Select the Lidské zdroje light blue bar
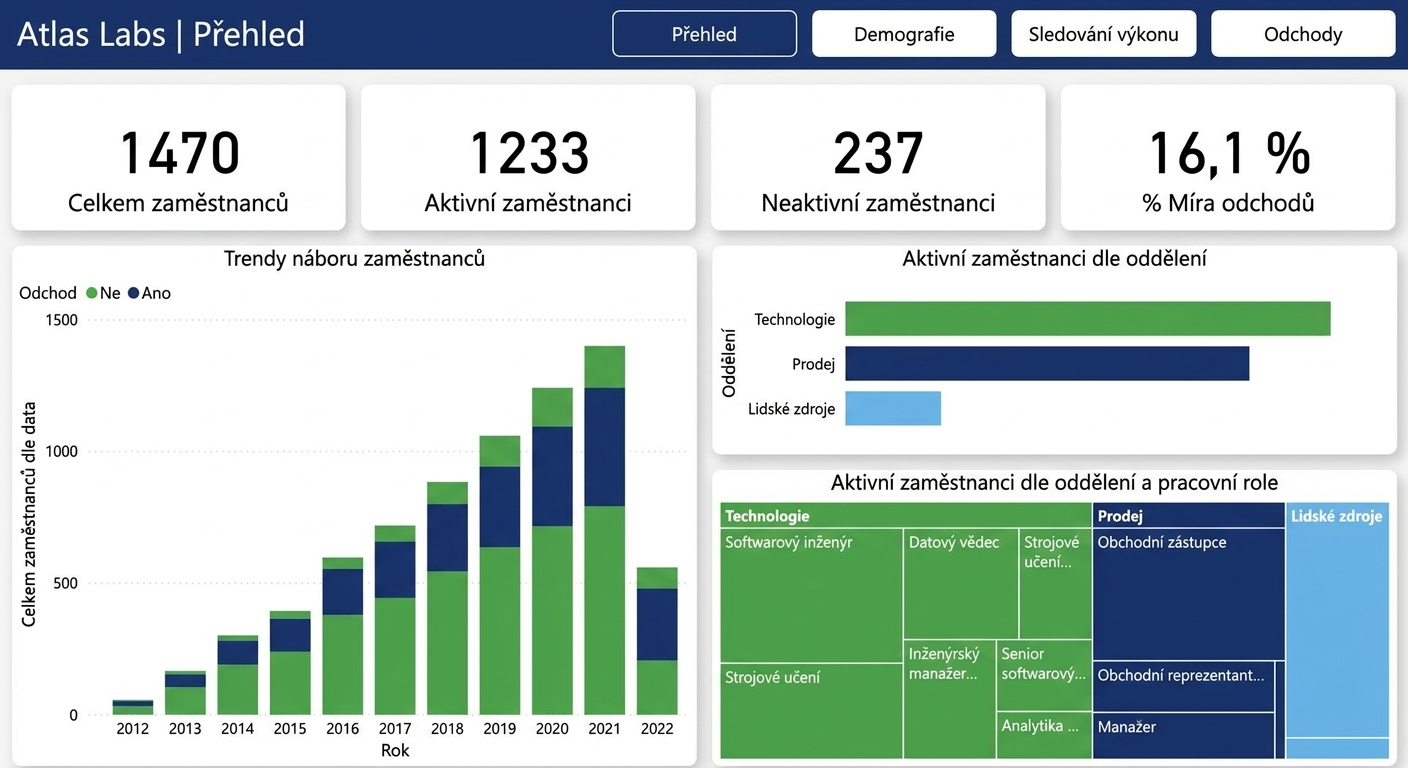Image resolution: width=1408 pixels, height=768 pixels. pos(893,408)
